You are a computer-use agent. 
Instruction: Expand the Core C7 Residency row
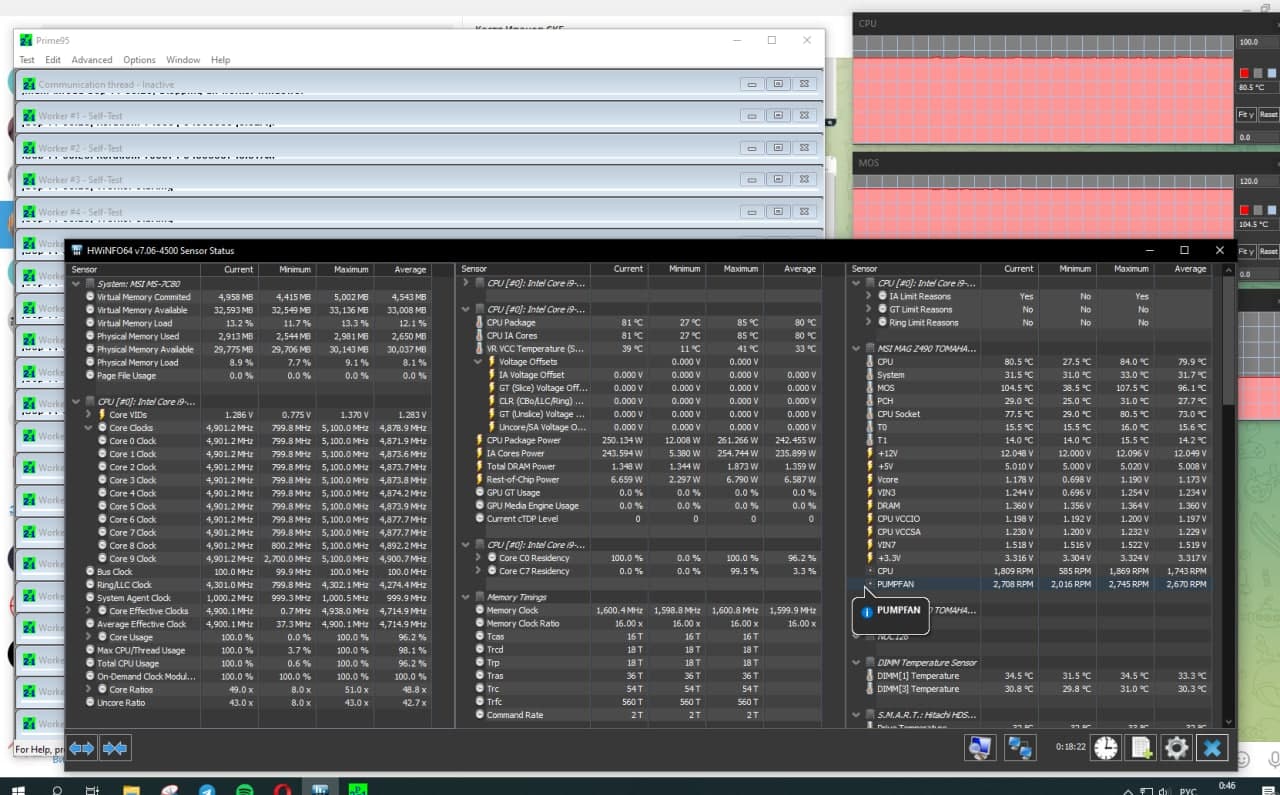coord(477,571)
